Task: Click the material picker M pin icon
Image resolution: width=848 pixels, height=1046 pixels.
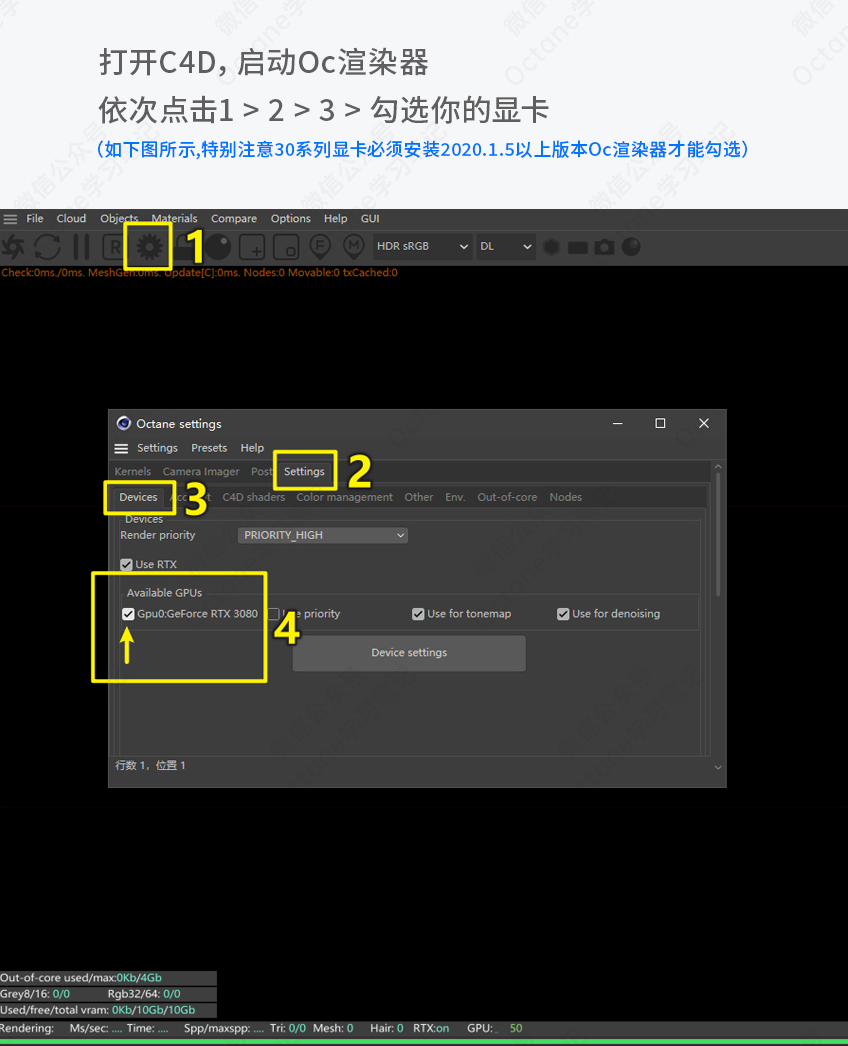Action: tap(353, 246)
